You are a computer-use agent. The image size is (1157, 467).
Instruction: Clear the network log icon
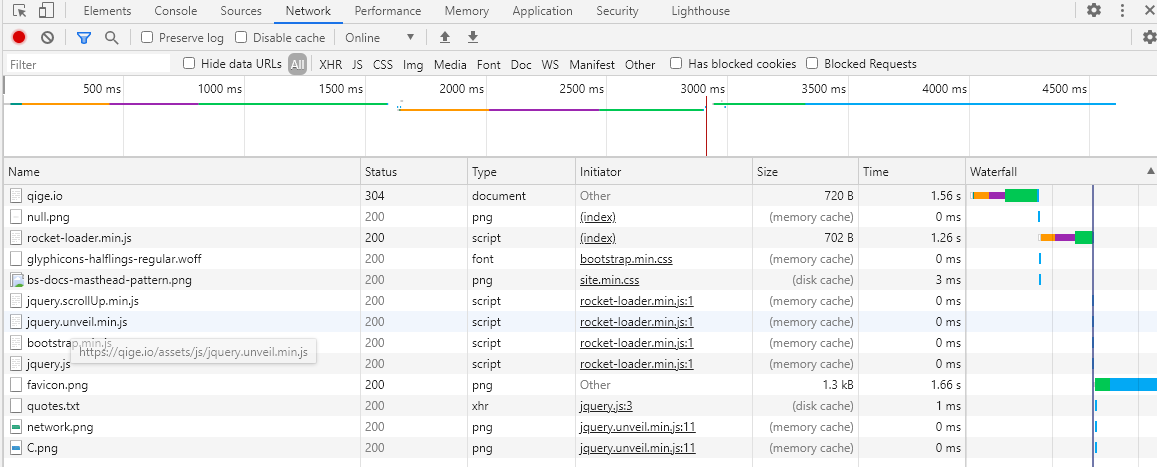pos(47,38)
